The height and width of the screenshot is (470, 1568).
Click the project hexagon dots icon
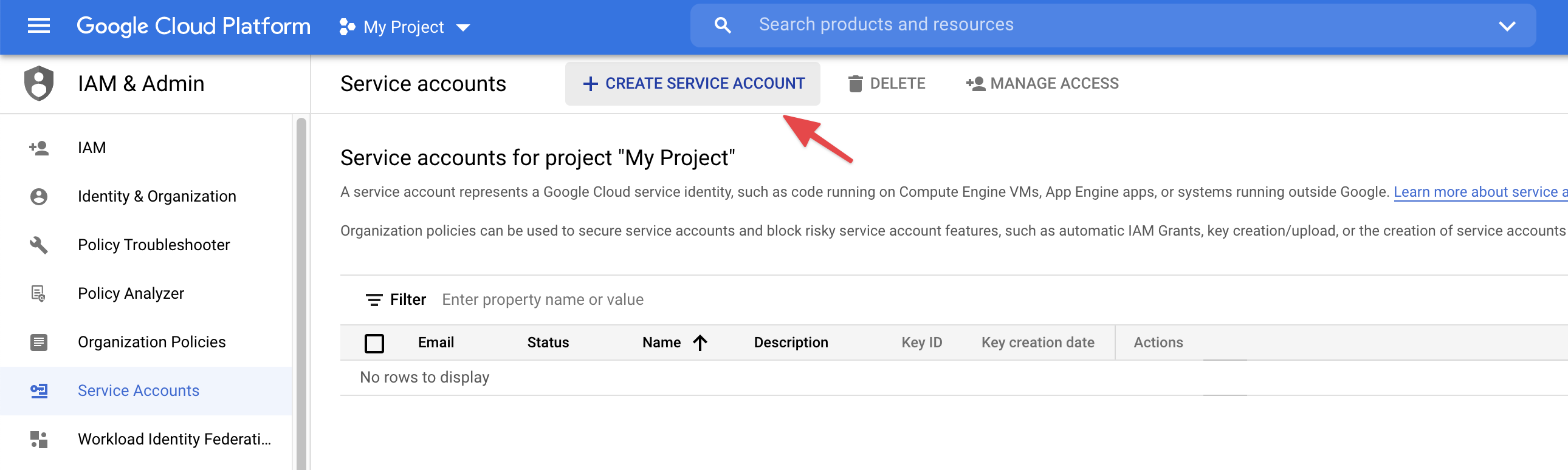pyautogui.click(x=347, y=27)
